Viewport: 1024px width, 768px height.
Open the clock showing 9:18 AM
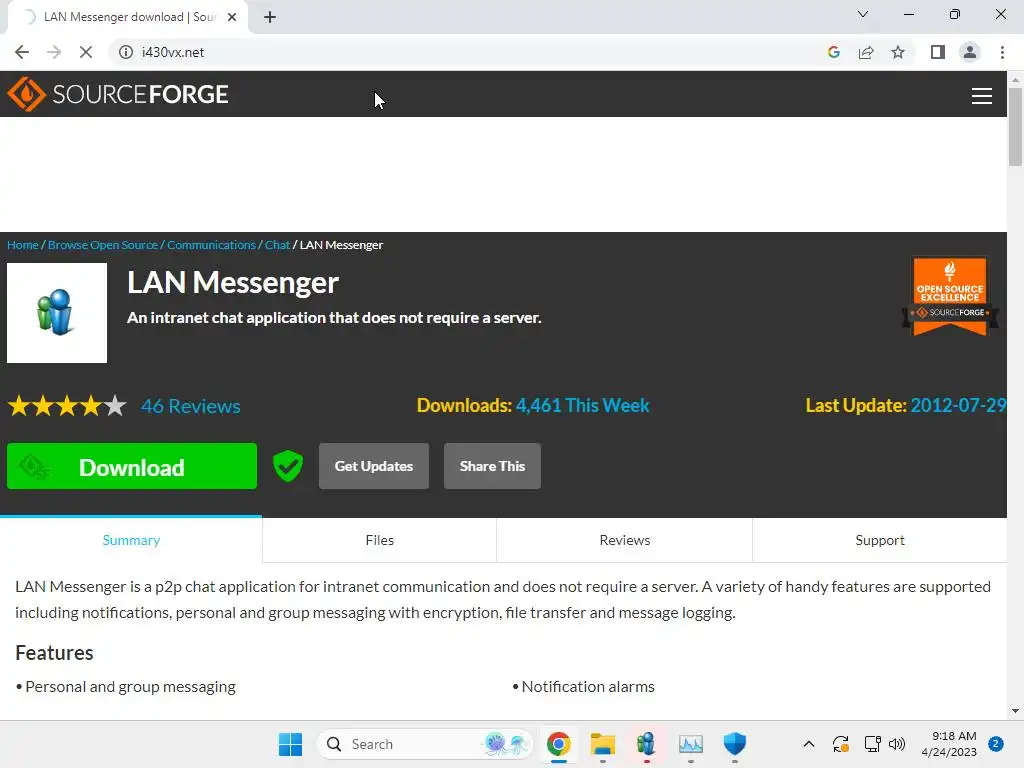point(949,744)
